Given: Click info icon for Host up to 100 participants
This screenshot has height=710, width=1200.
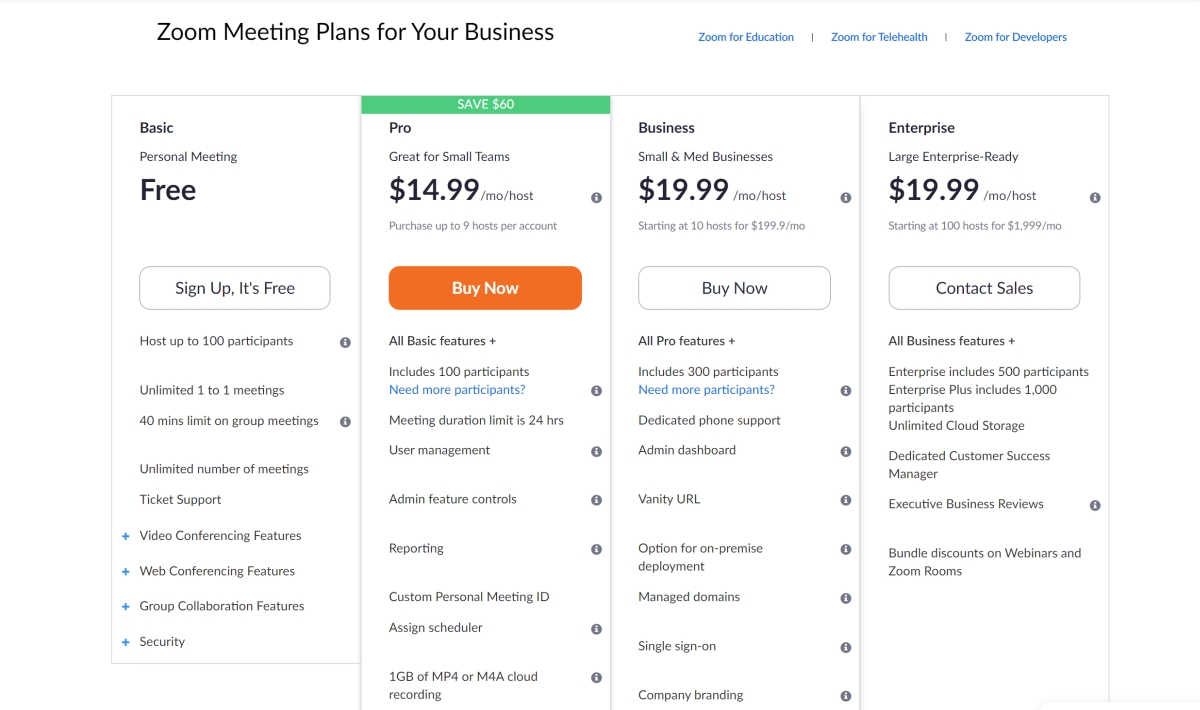Looking at the screenshot, I should [345, 342].
